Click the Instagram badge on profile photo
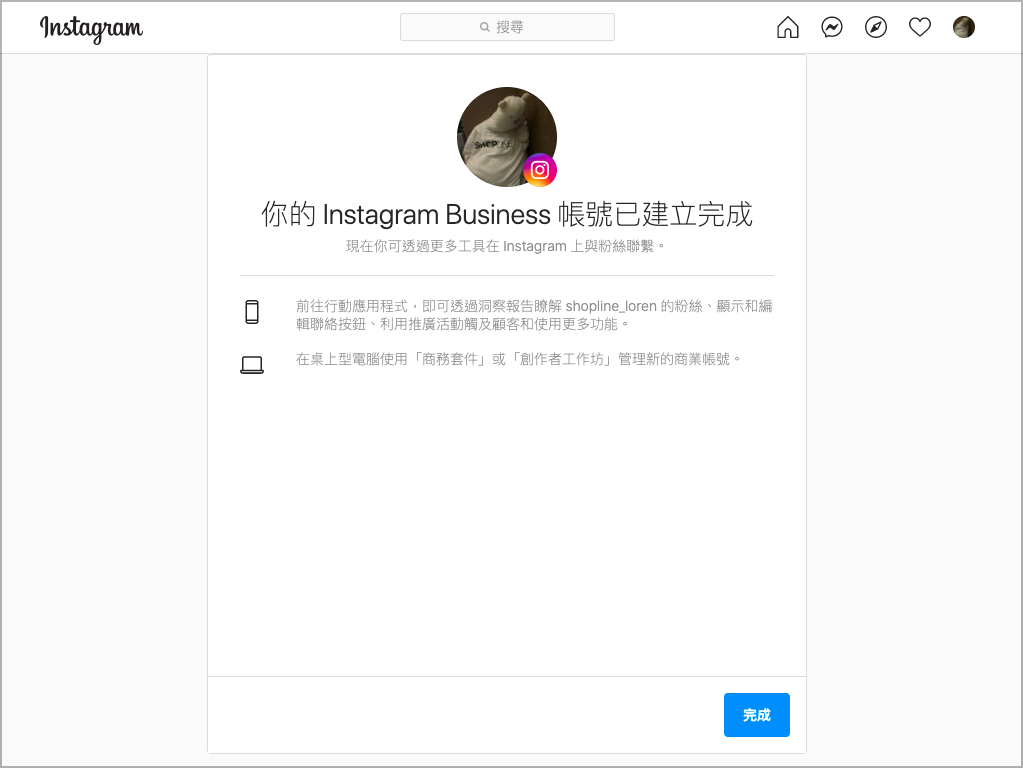 point(540,170)
